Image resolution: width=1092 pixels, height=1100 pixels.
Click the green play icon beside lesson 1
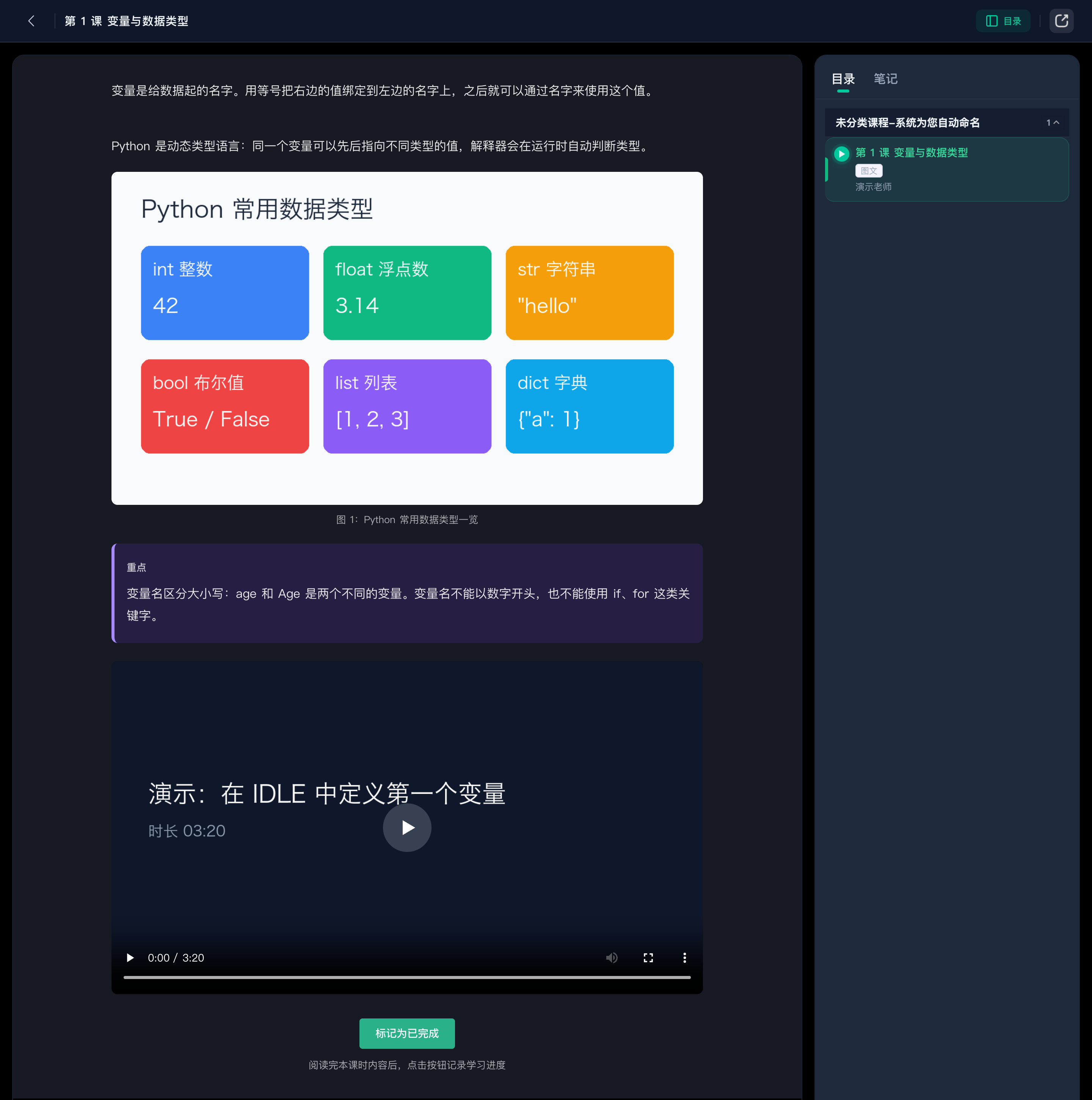click(841, 153)
